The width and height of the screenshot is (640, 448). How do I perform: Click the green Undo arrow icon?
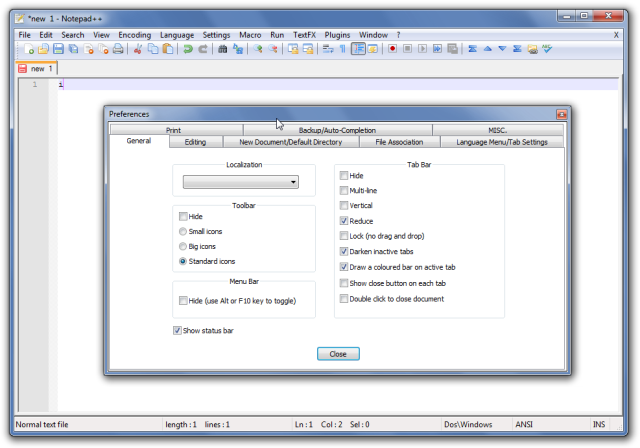[x=188, y=49]
